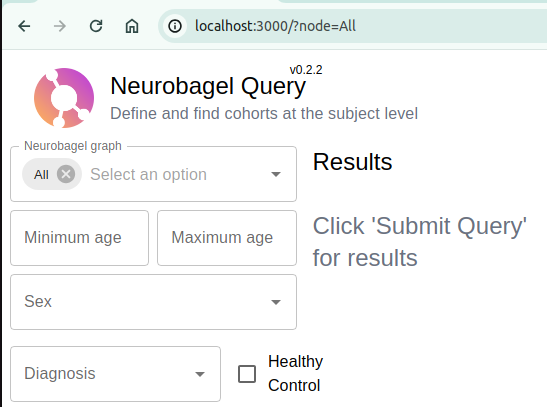The width and height of the screenshot is (547, 407).
Task: Click the 'Neurobagel Query' title text
Action: [208, 86]
